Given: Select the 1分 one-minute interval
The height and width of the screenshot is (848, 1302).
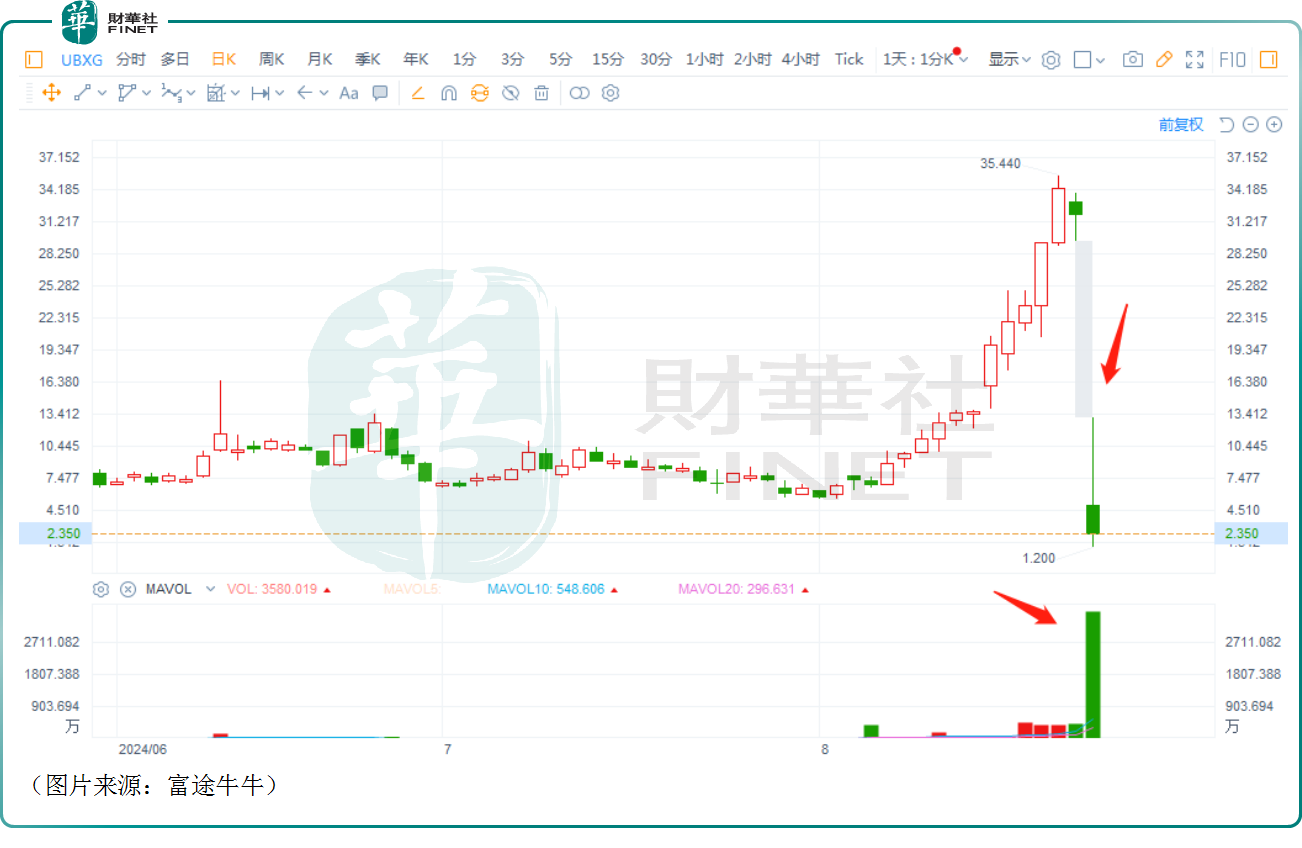Looking at the screenshot, I should (x=464, y=59).
